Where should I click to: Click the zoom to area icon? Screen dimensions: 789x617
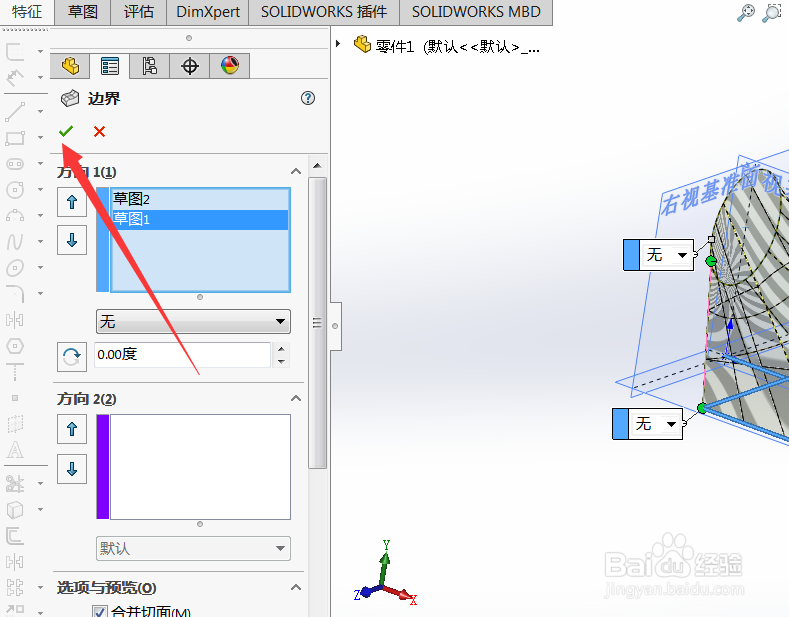[771, 13]
